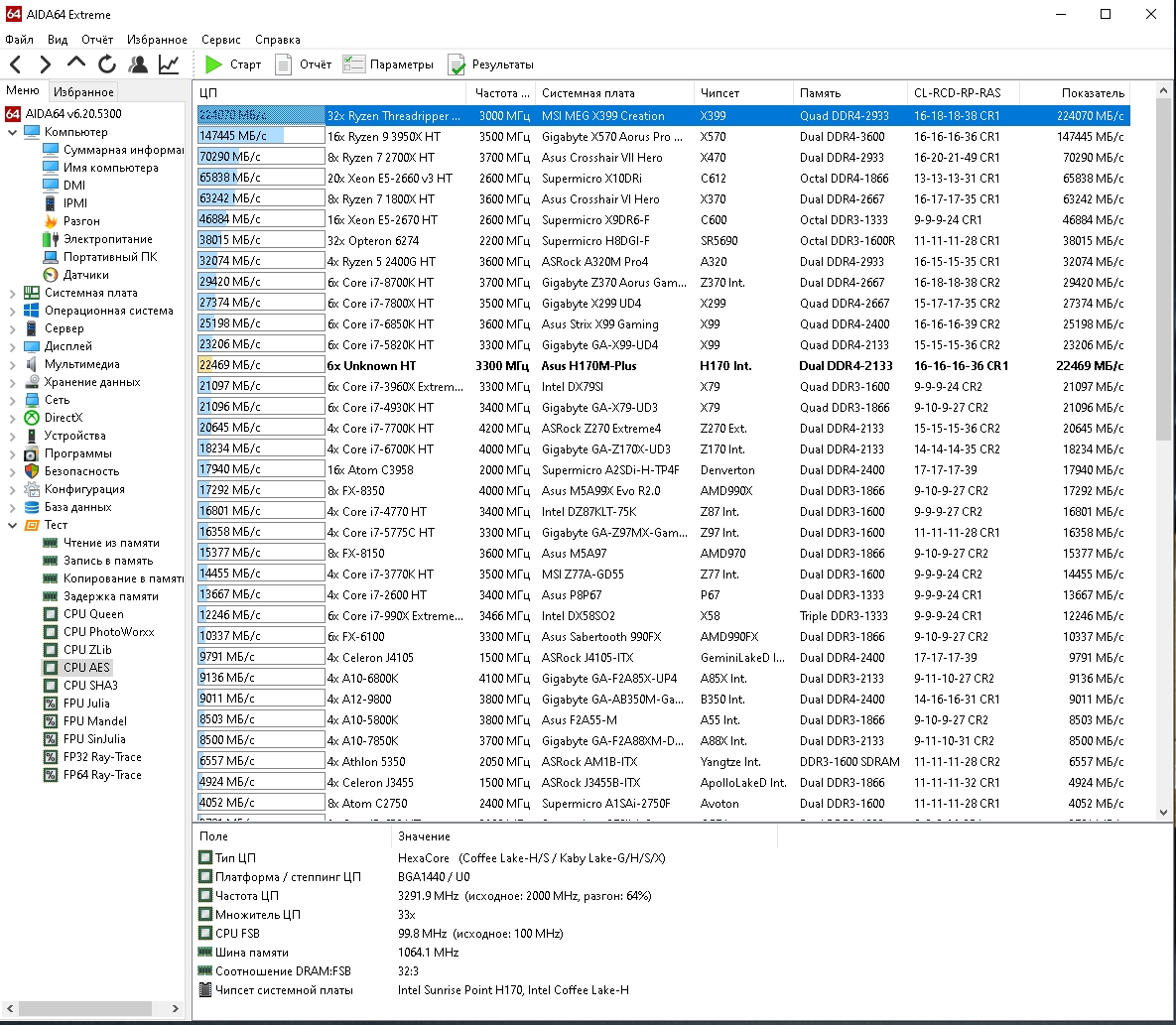Collapse the Компьютер tree node
1176x1025 pixels.
pyautogui.click(x=12, y=132)
